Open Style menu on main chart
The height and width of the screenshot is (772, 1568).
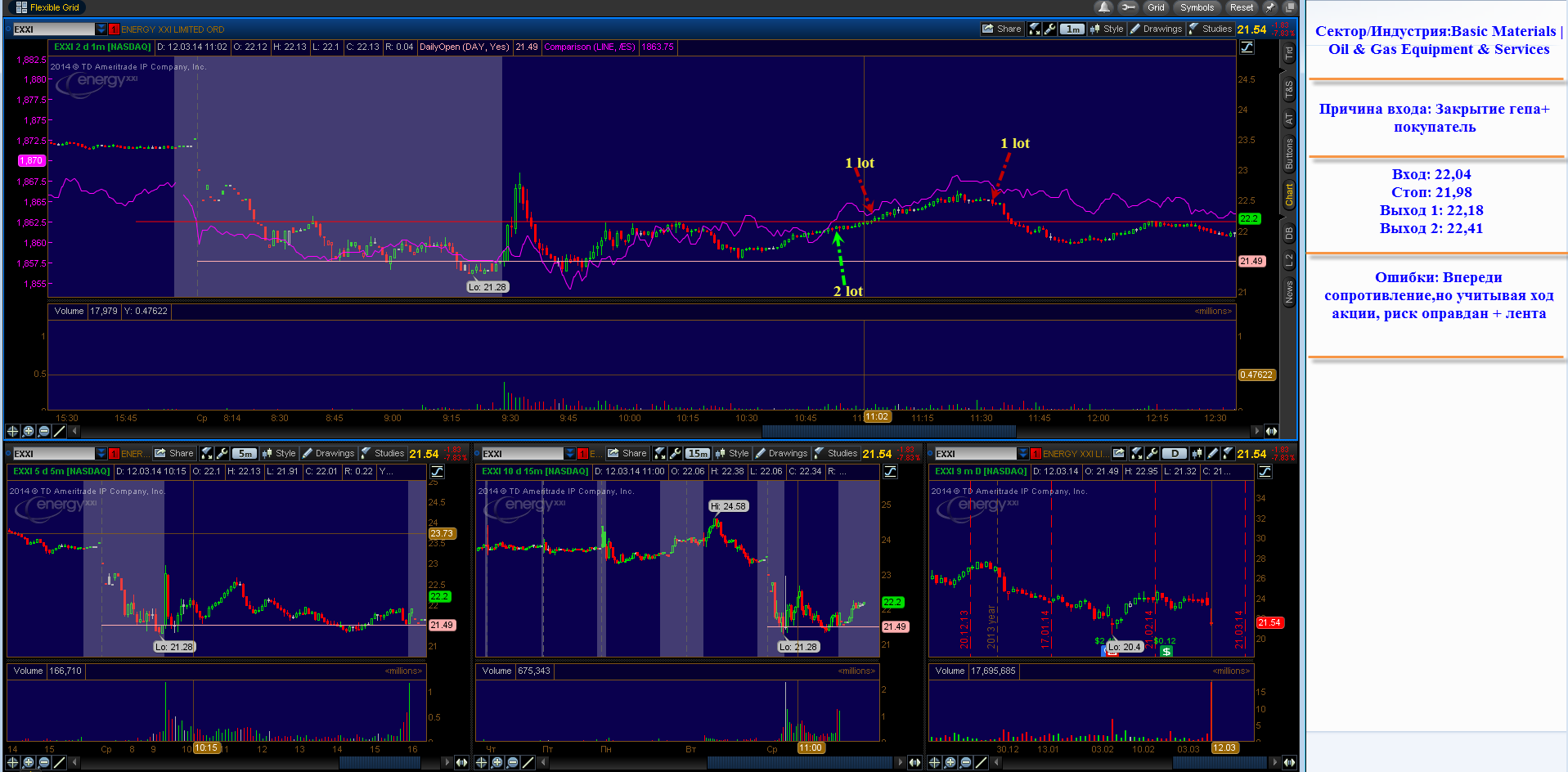pos(1107,29)
